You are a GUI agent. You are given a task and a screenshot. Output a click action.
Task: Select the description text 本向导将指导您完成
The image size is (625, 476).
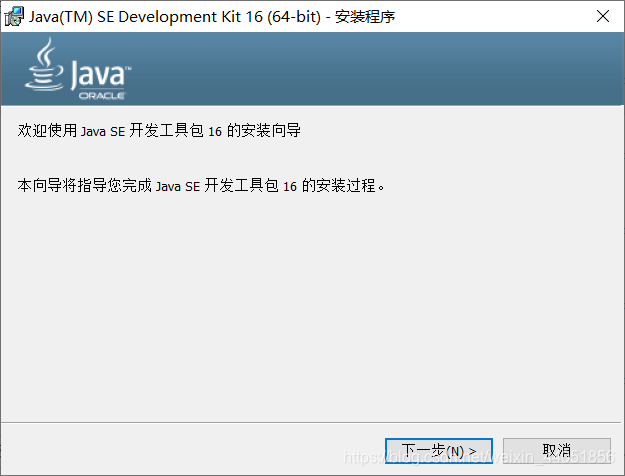click(x=85, y=185)
